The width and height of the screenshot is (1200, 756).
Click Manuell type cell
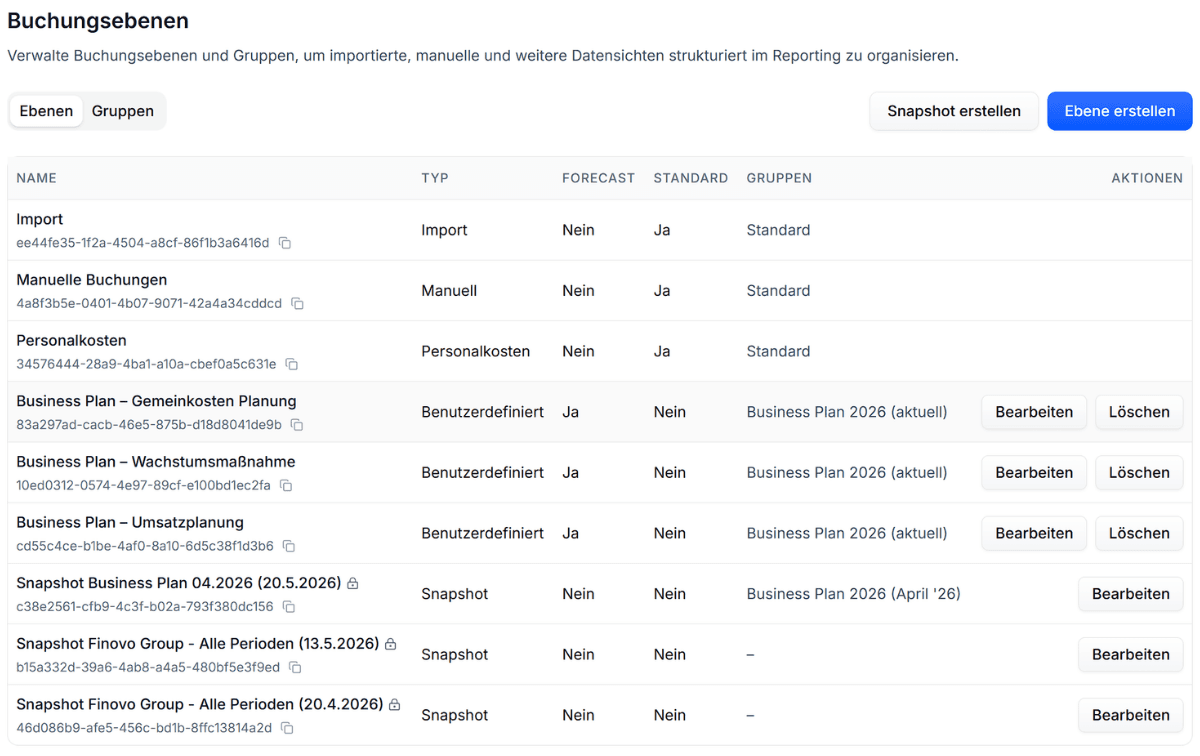coord(449,291)
